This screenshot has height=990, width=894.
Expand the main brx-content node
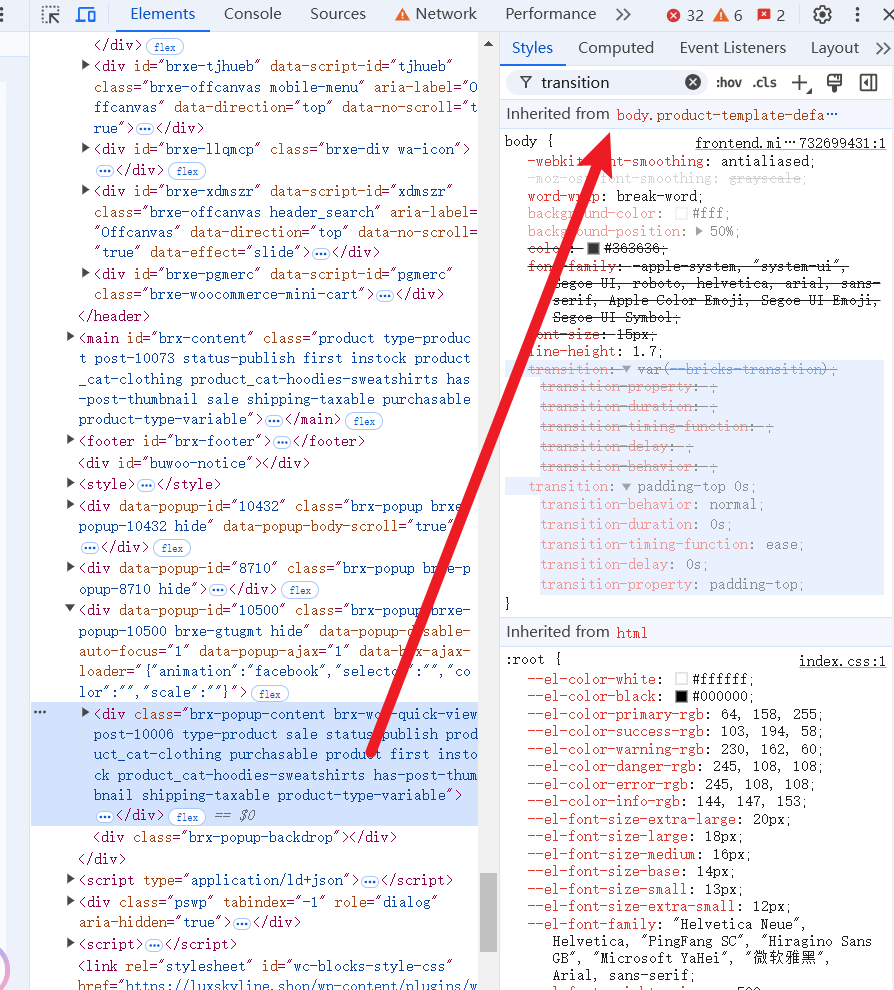[x=71, y=337]
